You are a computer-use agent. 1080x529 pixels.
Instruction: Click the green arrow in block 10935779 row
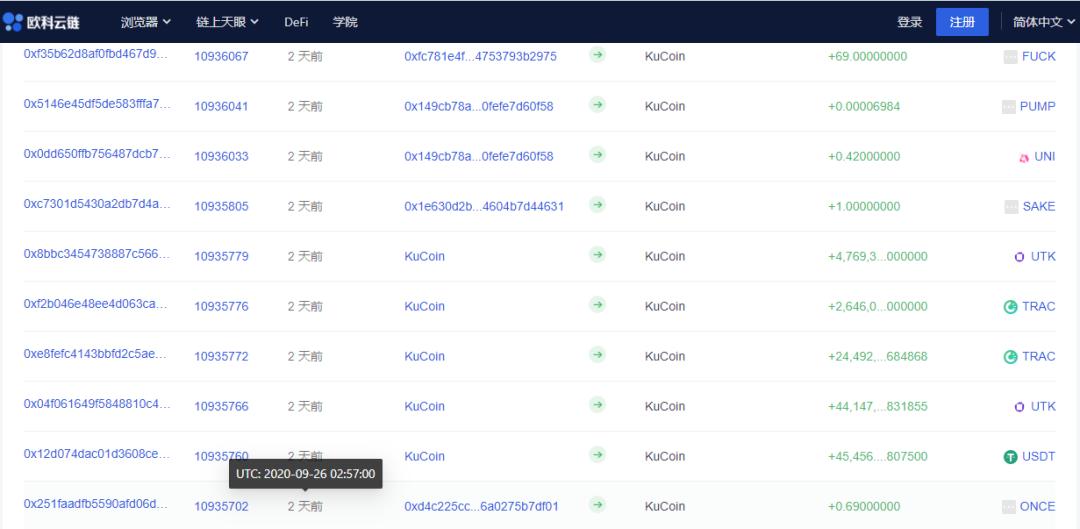coord(597,255)
